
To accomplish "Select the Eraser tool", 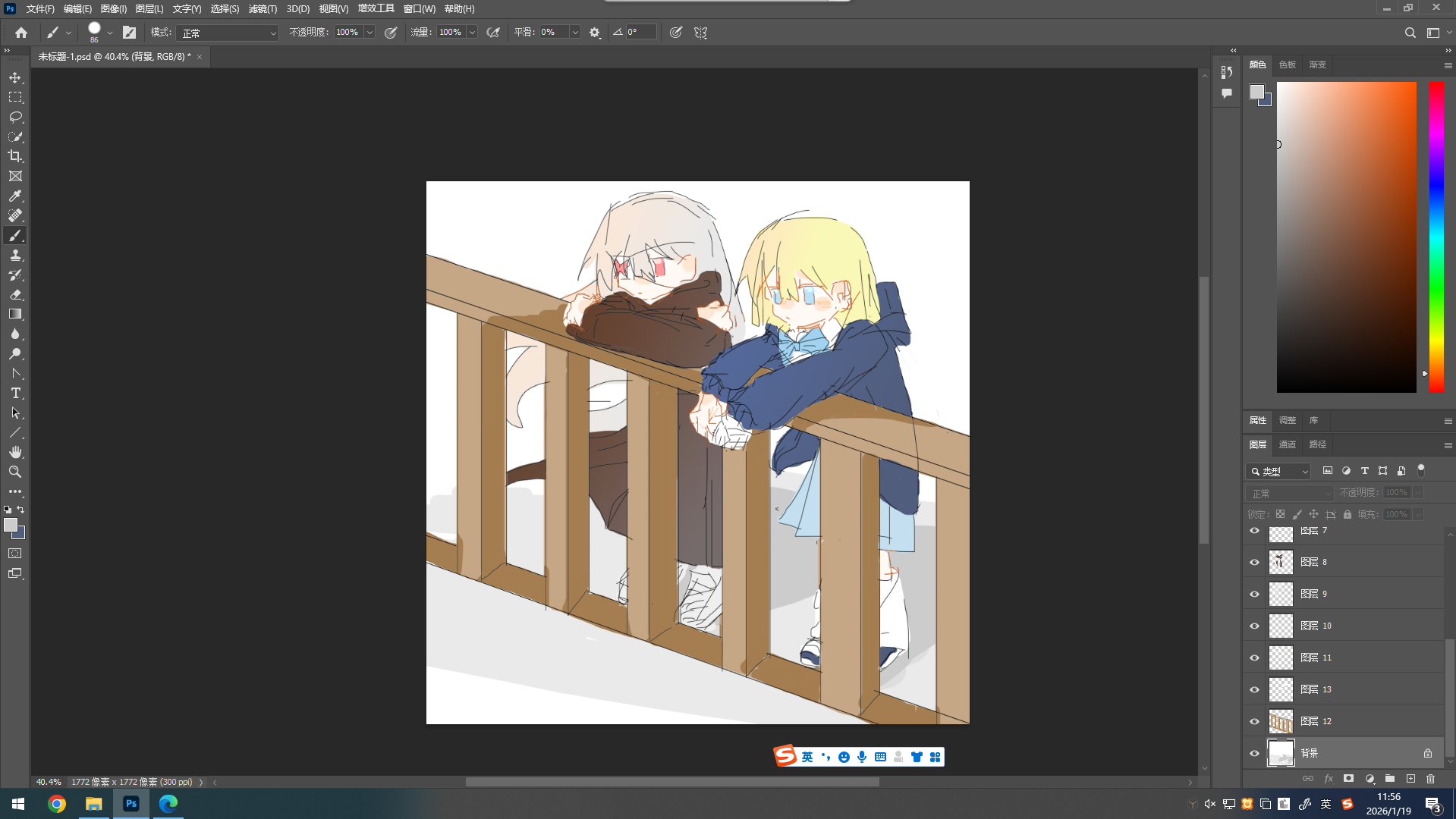I will tap(15, 294).
